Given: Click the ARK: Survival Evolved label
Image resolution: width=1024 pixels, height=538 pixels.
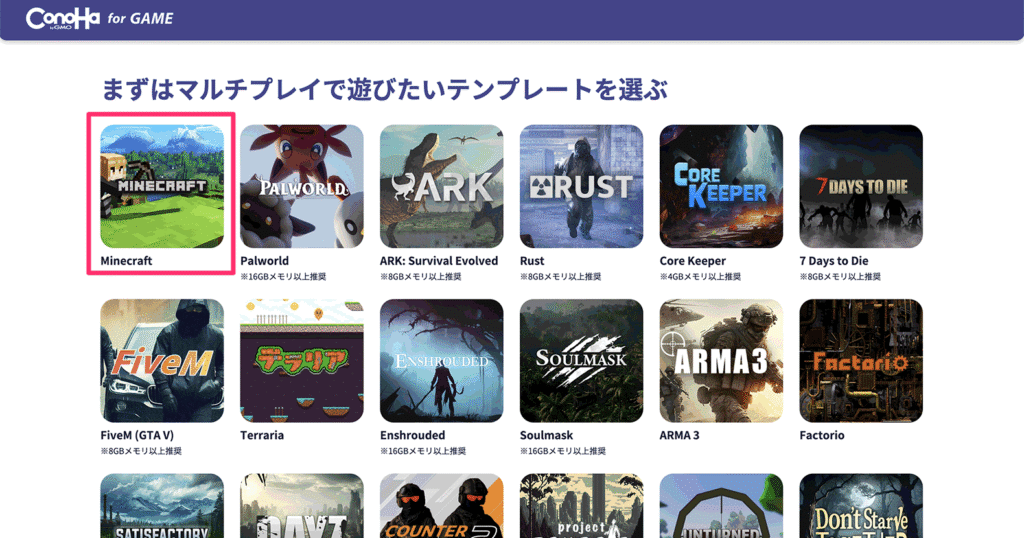Looking at the screenshot, I should pos(439,261).
